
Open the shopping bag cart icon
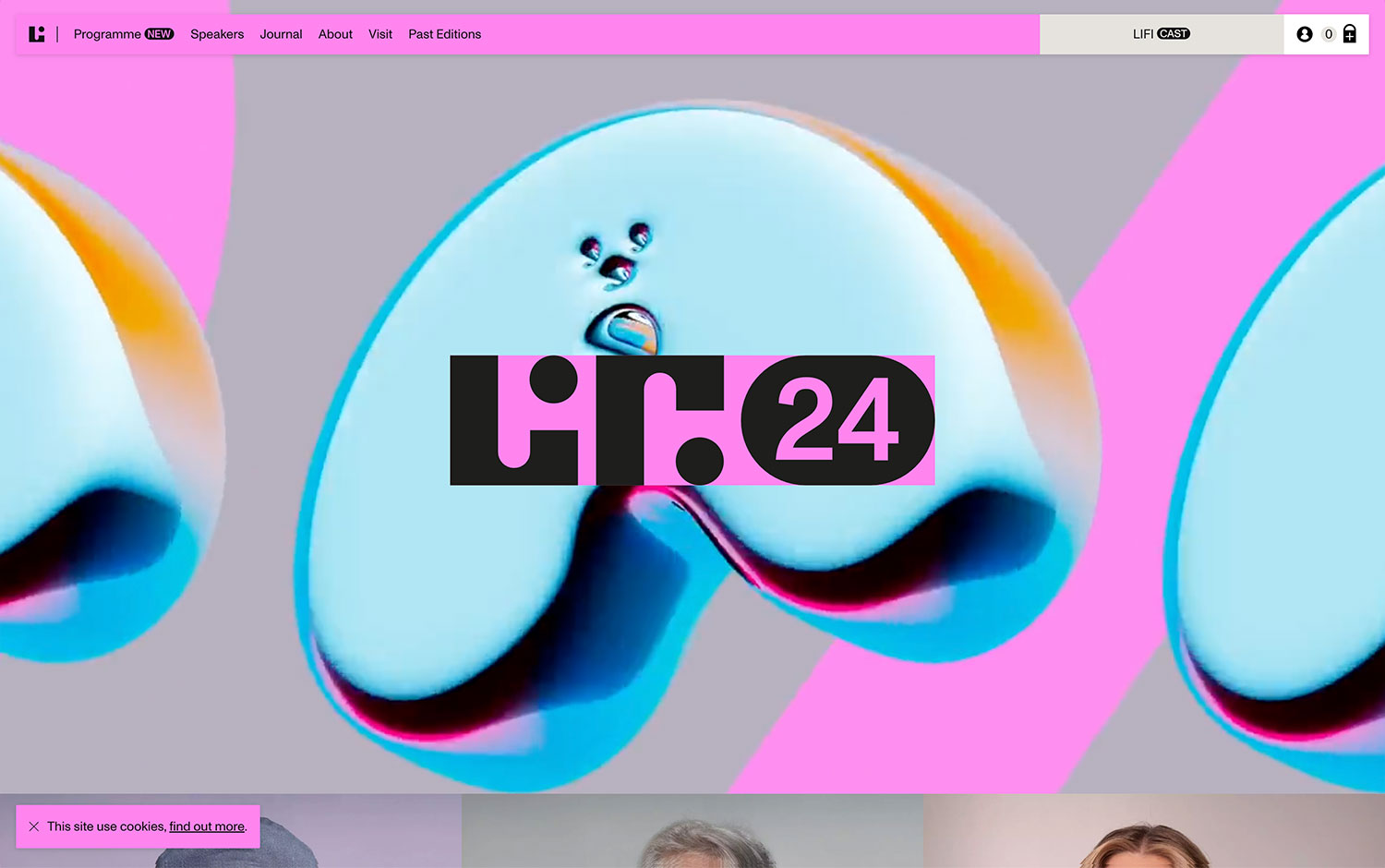(1349, 34)
